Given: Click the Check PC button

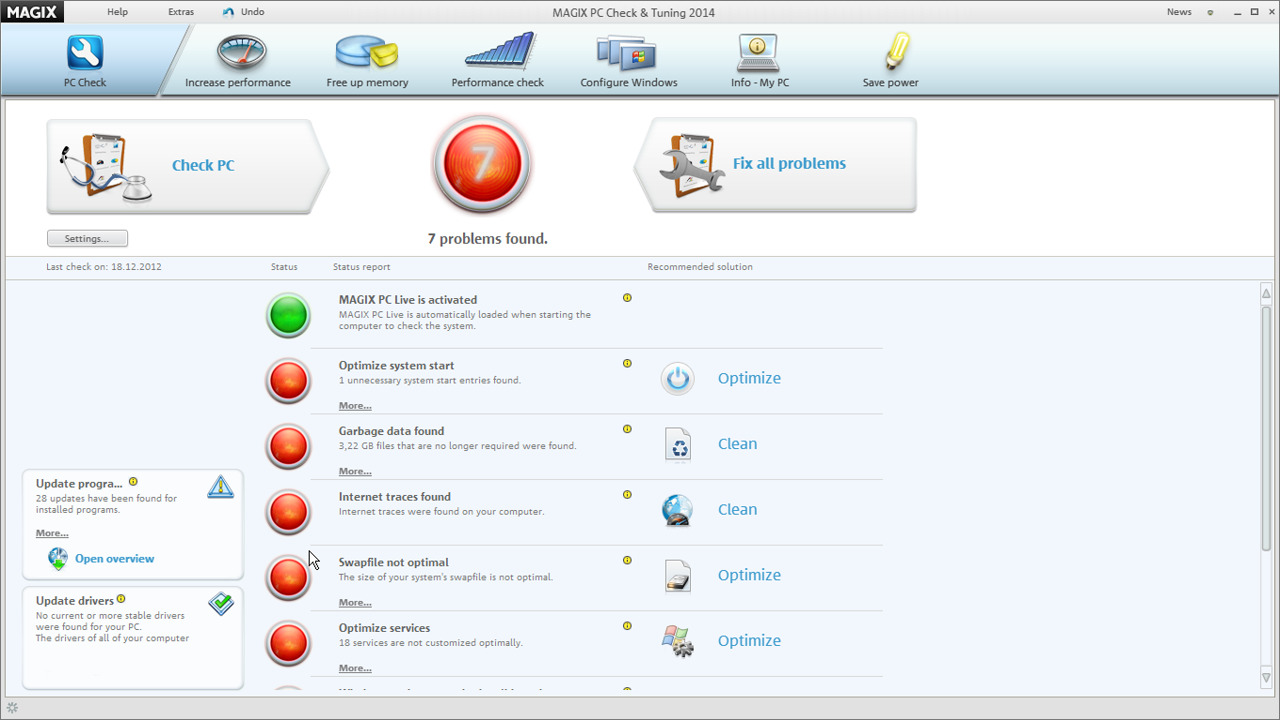Looking at the screenshot, I should point(187,166).
